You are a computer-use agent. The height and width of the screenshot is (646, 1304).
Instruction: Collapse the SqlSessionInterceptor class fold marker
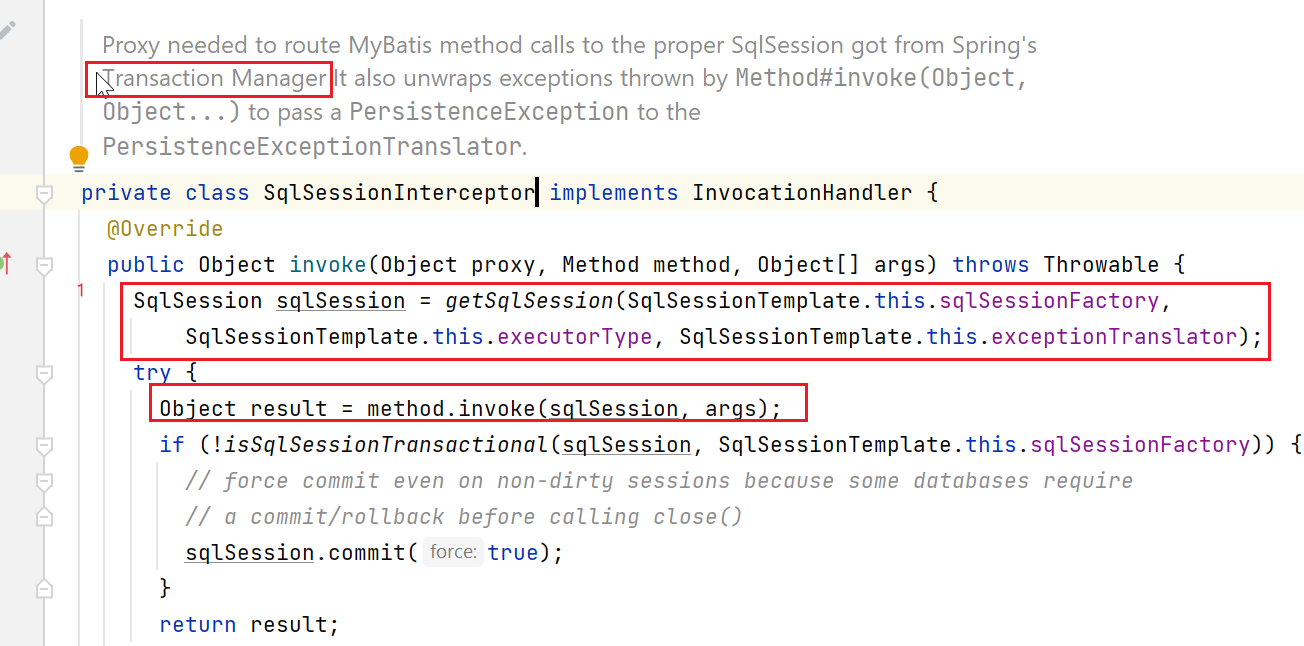pos(43,193)
